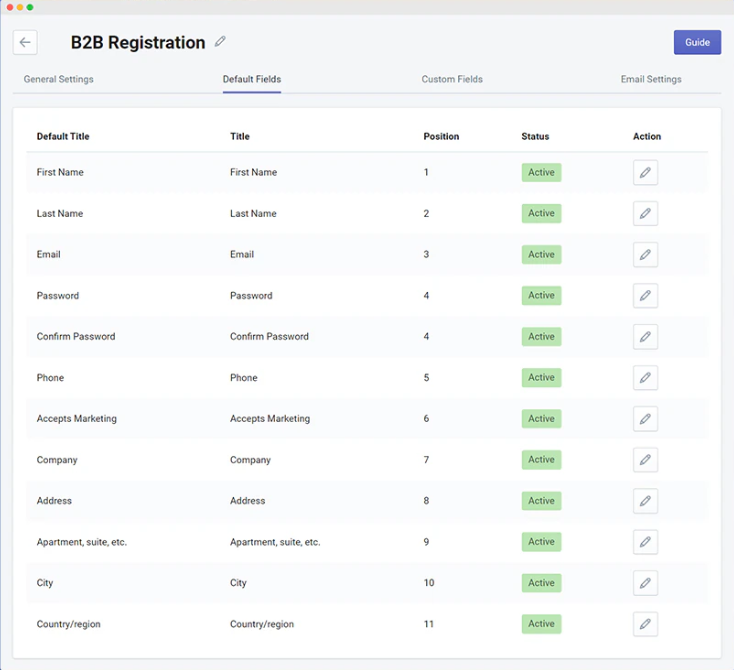Edit the Company field row
The height and width of the screenshot is (670, 734).
(x=645, y=460)
